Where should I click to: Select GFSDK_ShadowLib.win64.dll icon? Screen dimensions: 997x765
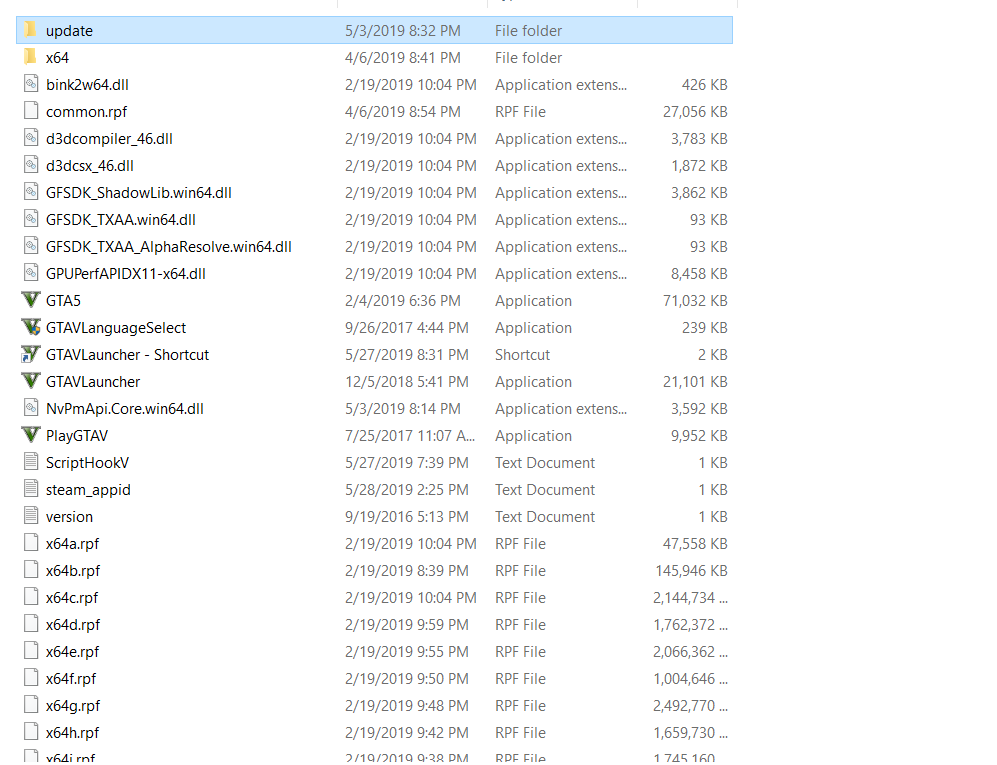(31, 192)
